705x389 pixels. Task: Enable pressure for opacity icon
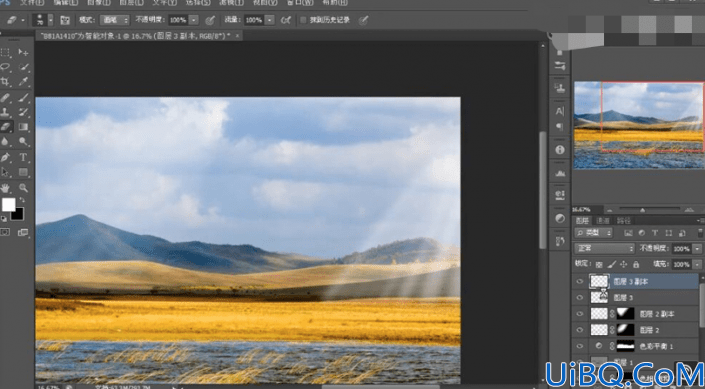point(210,20)
